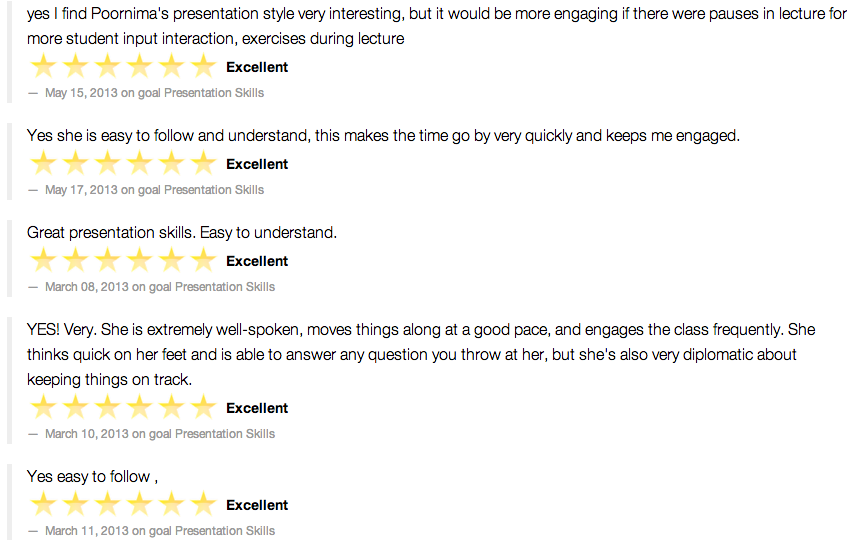Click last star in May 15, 2013 review
The width and height of the screenshot is (858, 540).
[x=203, y=67]
